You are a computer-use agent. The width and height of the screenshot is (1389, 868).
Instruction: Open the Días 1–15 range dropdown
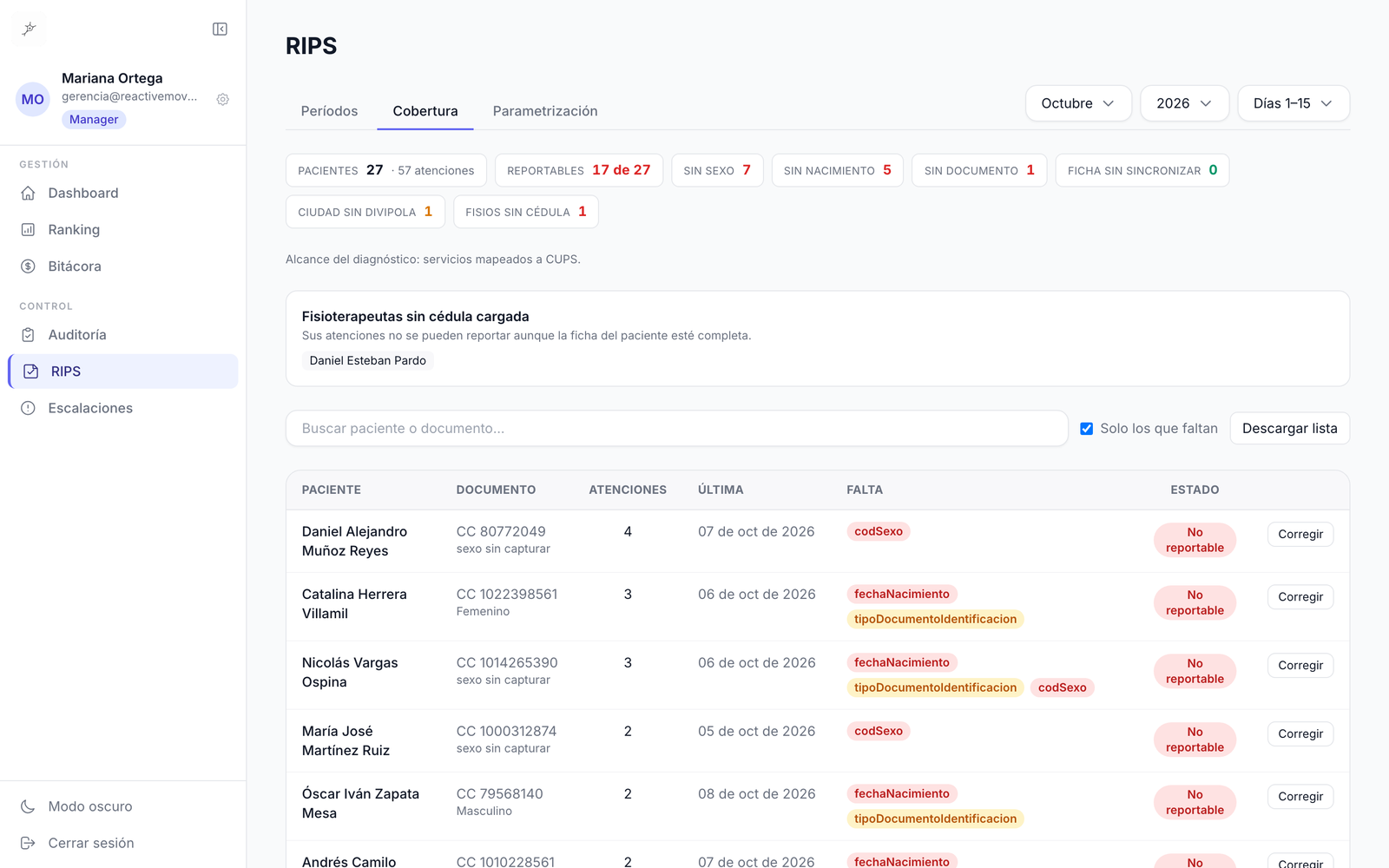(1294, 103)
